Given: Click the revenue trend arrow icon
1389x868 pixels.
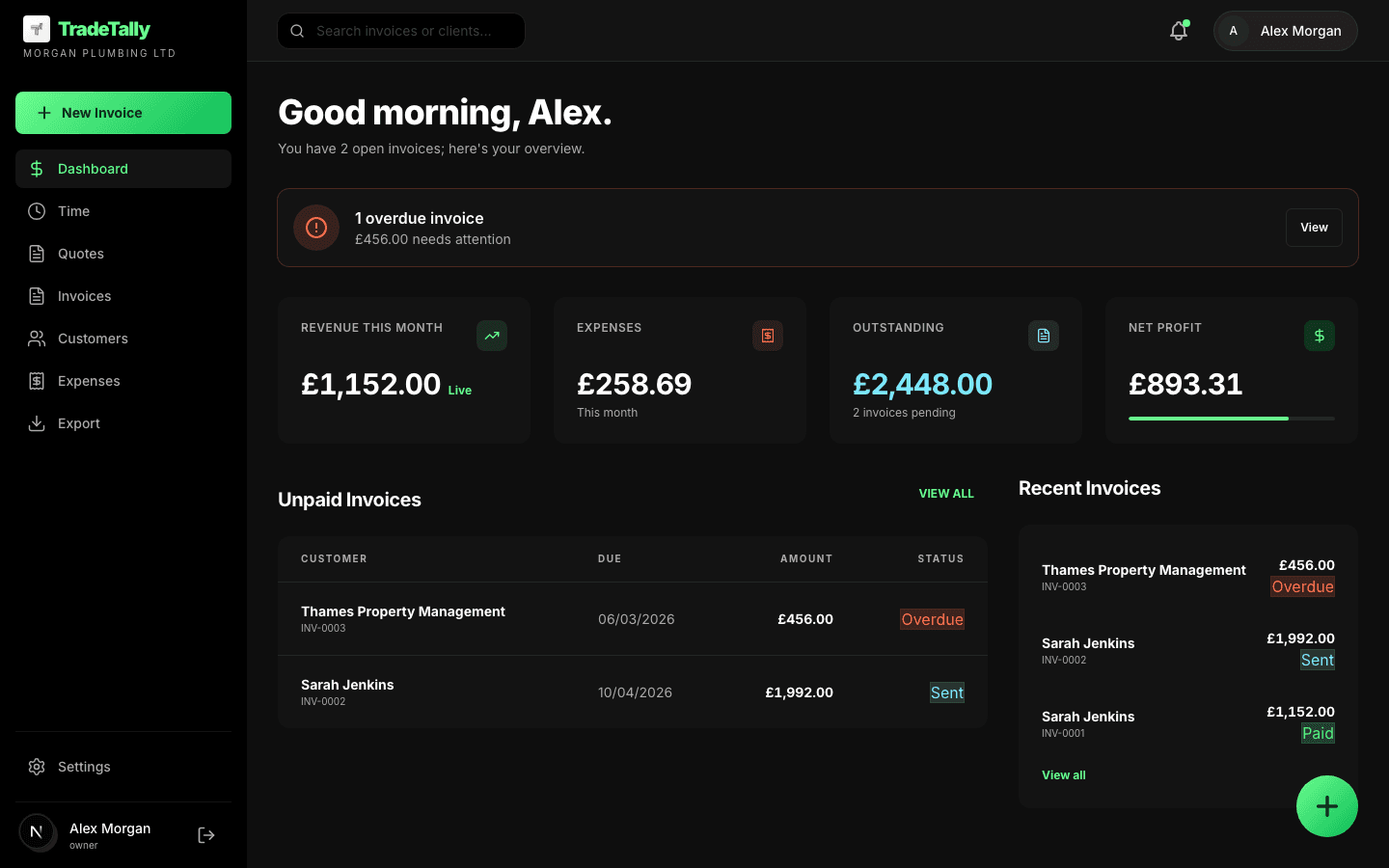Looking at the screenshot, I should 492,336.
